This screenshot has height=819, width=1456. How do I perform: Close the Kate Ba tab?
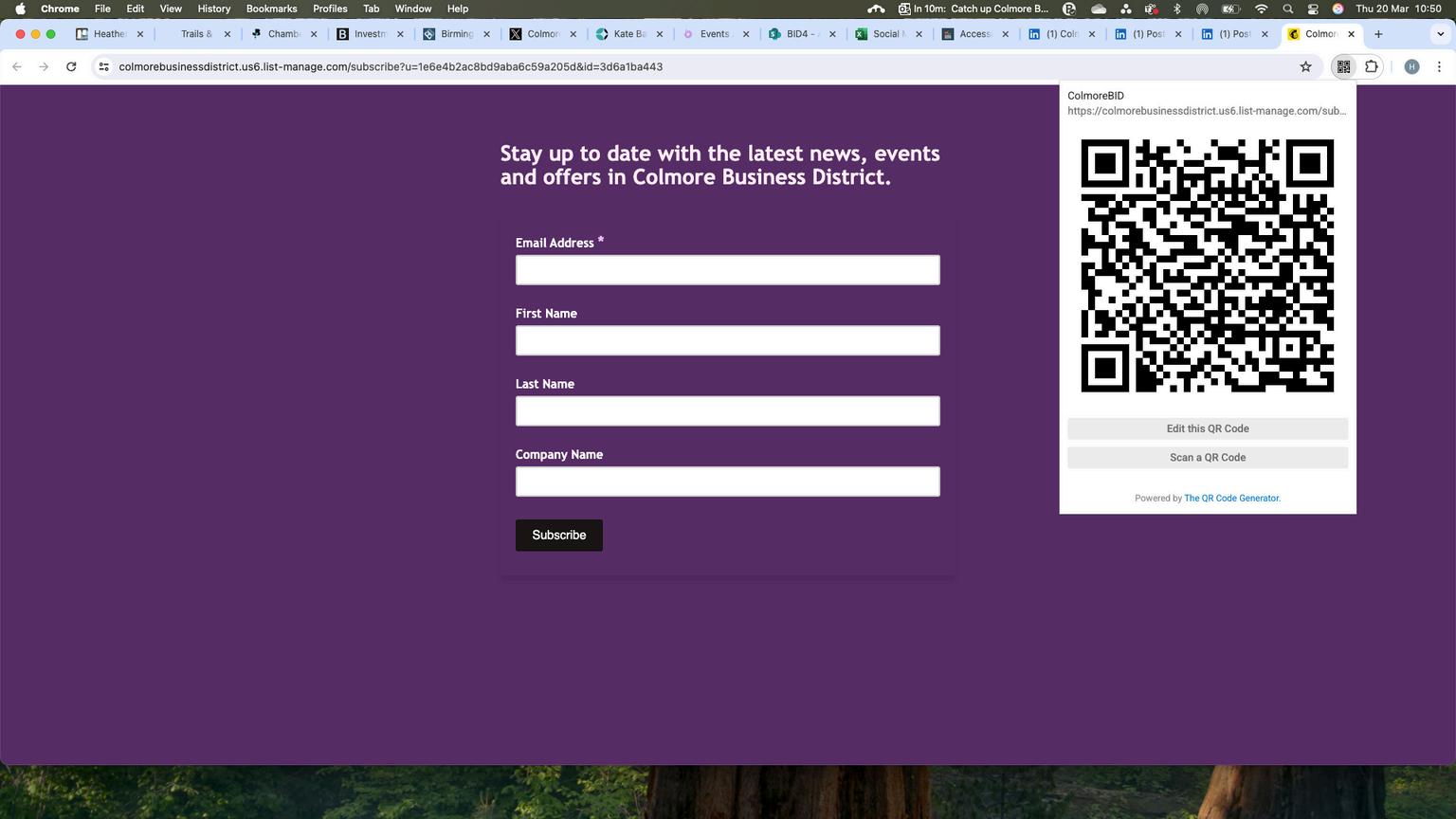coord(660,34)
